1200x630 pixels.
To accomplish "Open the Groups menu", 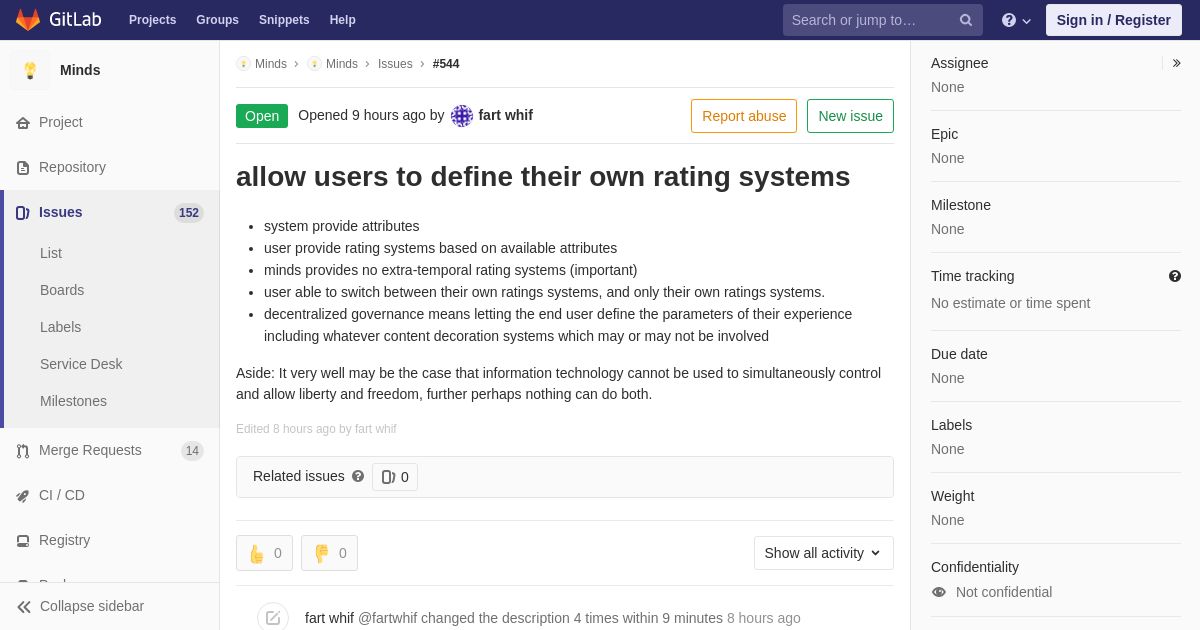I will (x=217, y=20).
